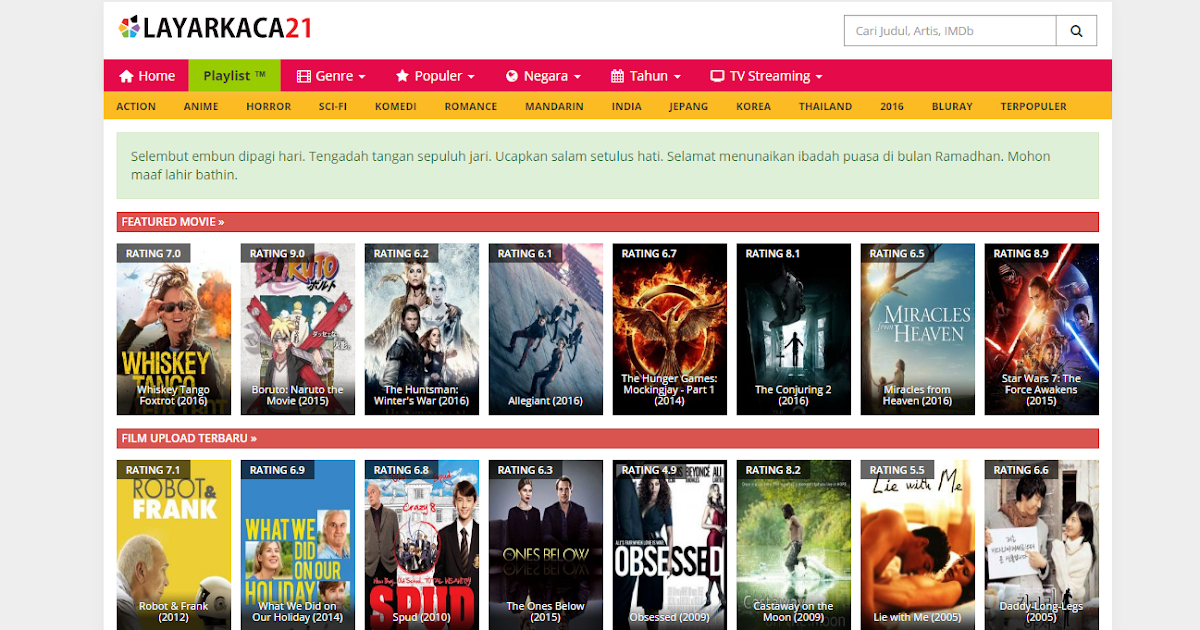Expand the Tahun dropdown
Image resolution: width=1200 pixels, height=630 pixels.
(645, 75)
